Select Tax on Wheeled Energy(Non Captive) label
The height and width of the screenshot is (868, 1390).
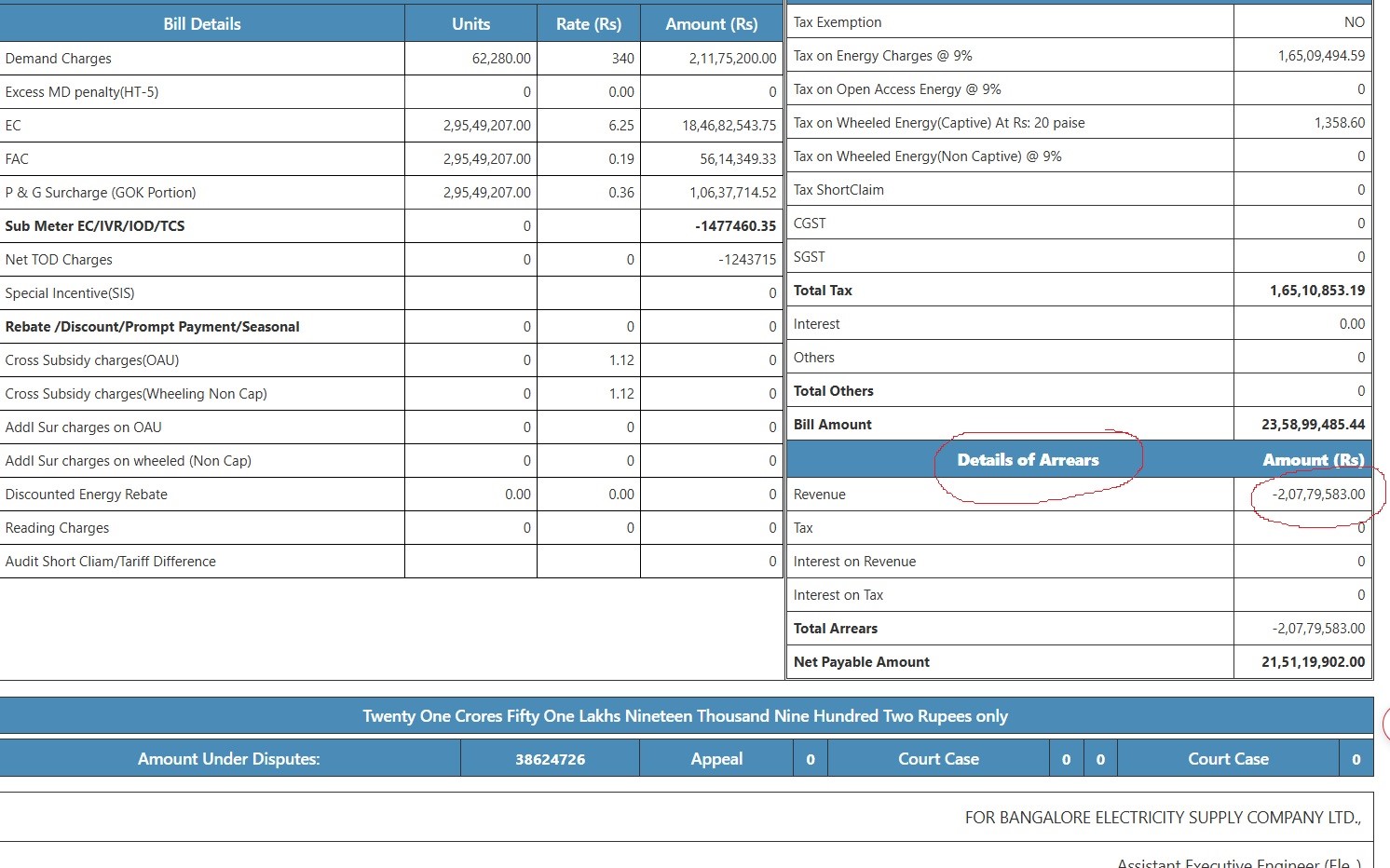tap(928, 156)
